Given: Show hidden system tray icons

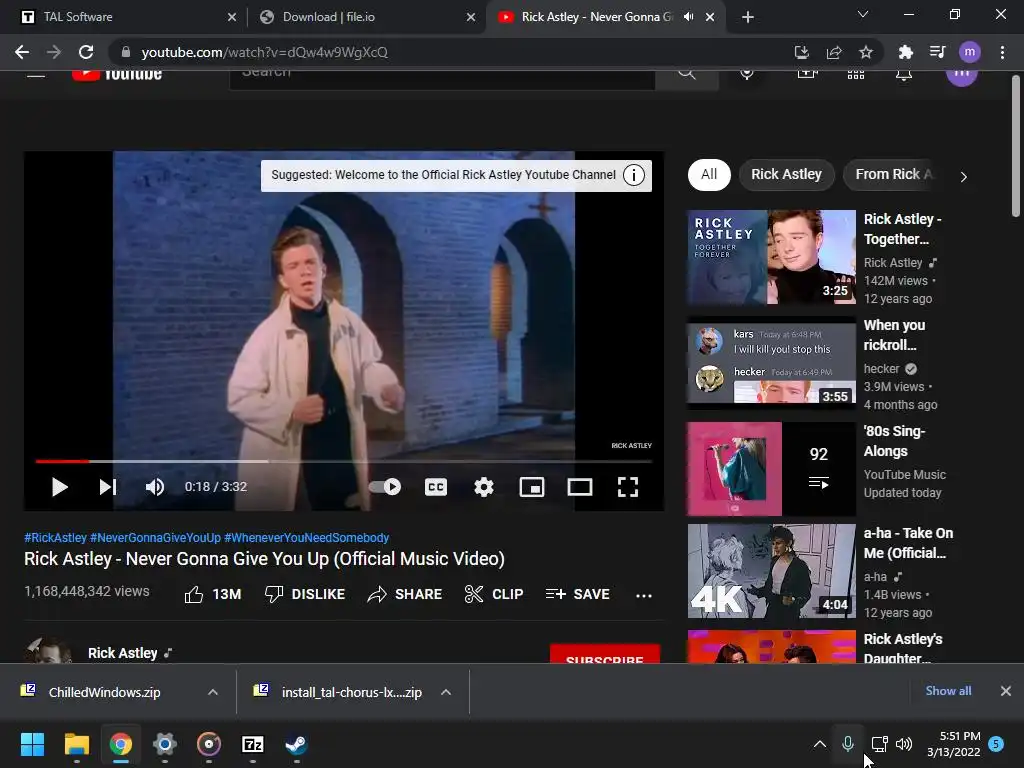Looking at the screenshot, I should click(820, 744).
